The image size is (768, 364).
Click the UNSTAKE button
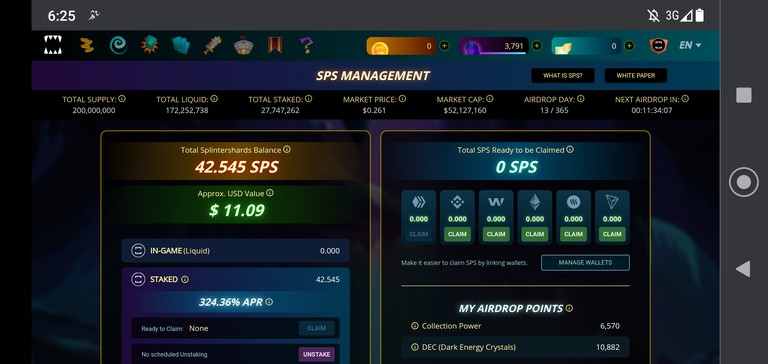point(316,354)
